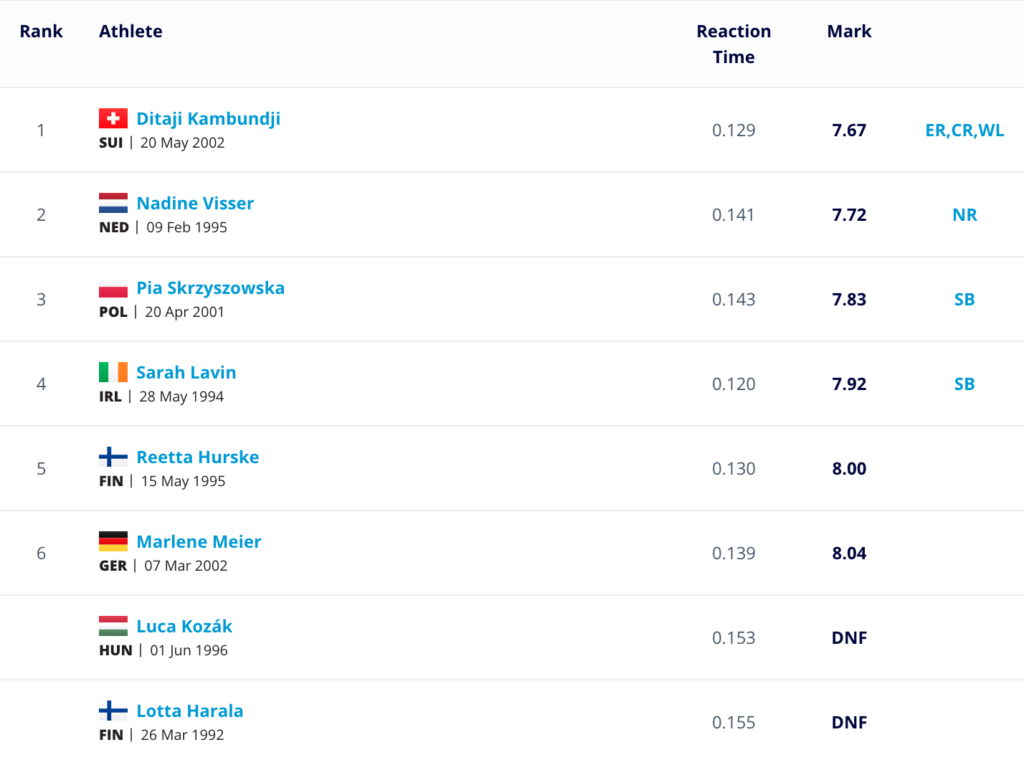1024x760 pixels.
Task: Click the Finnish flag beside Reetta Hurske
Action: [113, 457]
